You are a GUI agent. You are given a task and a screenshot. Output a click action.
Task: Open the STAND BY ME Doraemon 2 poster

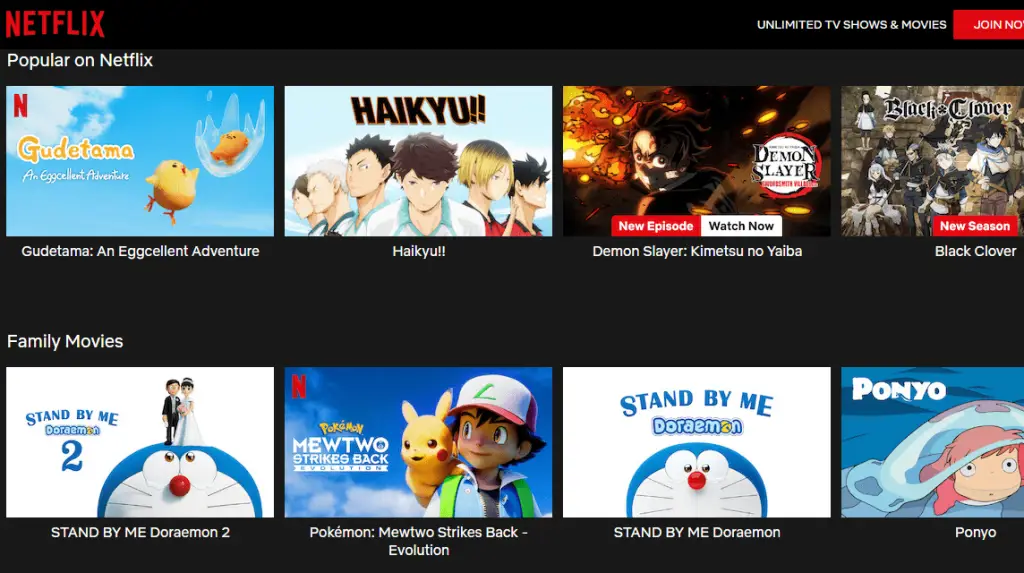click(x=140, y=442)
